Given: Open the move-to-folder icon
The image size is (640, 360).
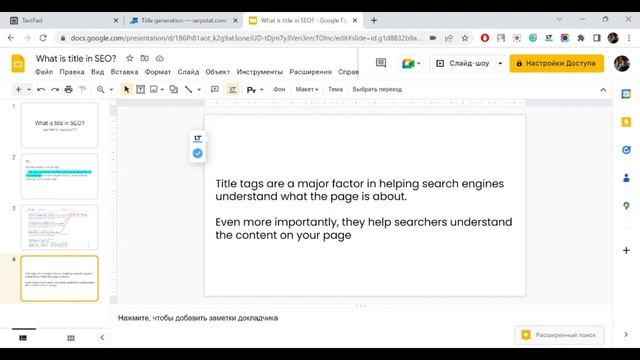Looking at the screenshot, I should [x=144, y=58].
